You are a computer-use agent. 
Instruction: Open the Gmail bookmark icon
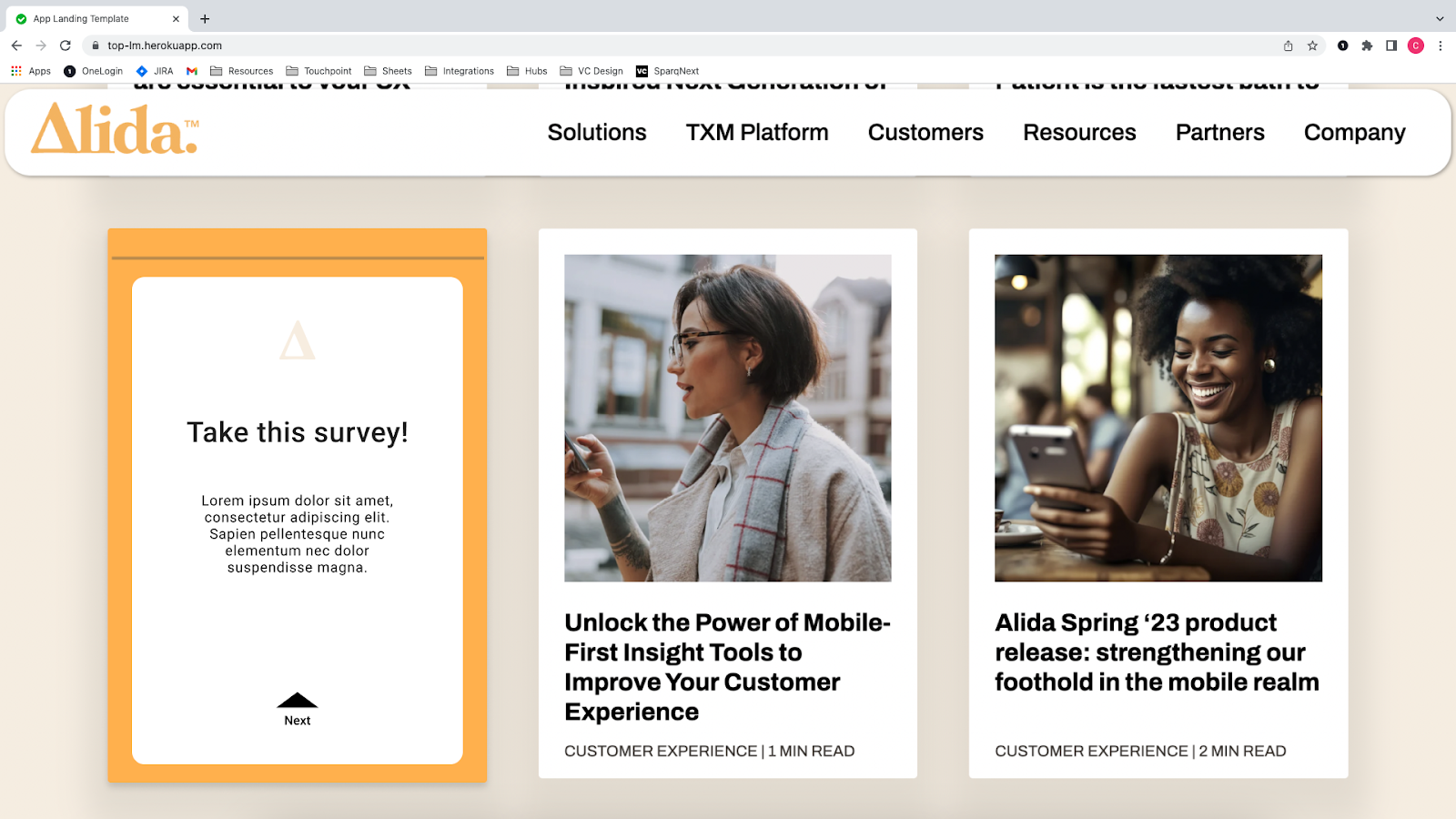(192, 71)
